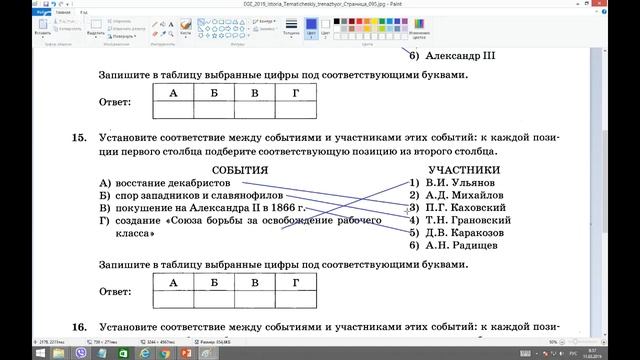Image resolution: width=640 pixels, height=360 pixels.
Task: Click the text 'Д.В. Каракозов' in the image
Action: (x=464, y=233)
